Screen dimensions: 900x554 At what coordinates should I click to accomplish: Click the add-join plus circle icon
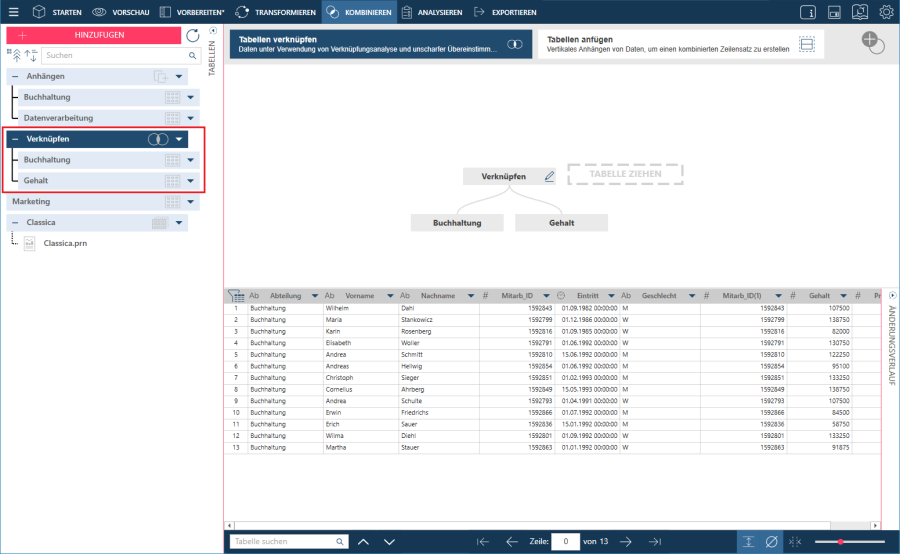click(x=872, y=42)
